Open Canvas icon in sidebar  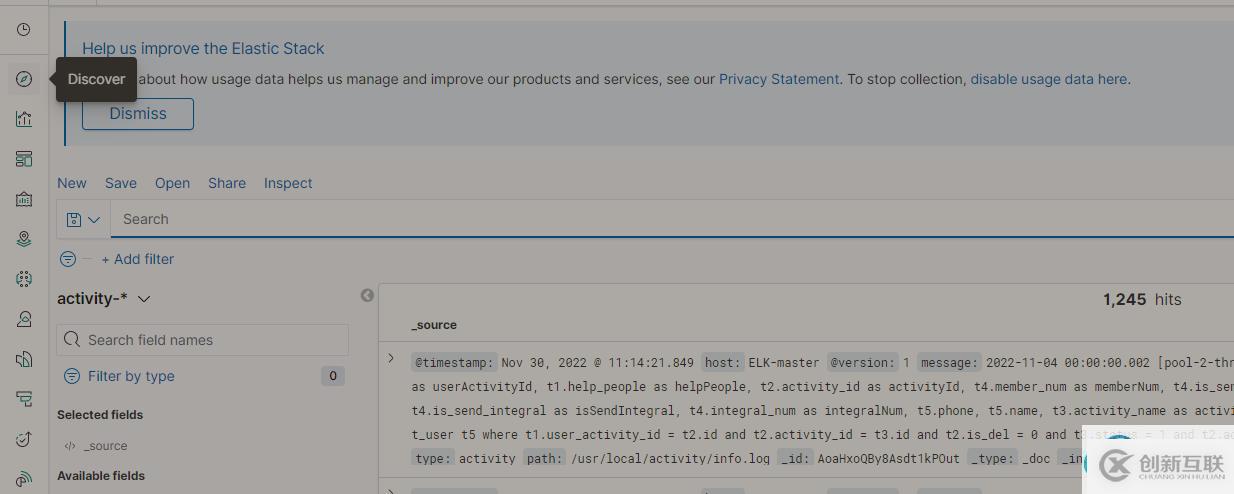click(x=24, y=199)
